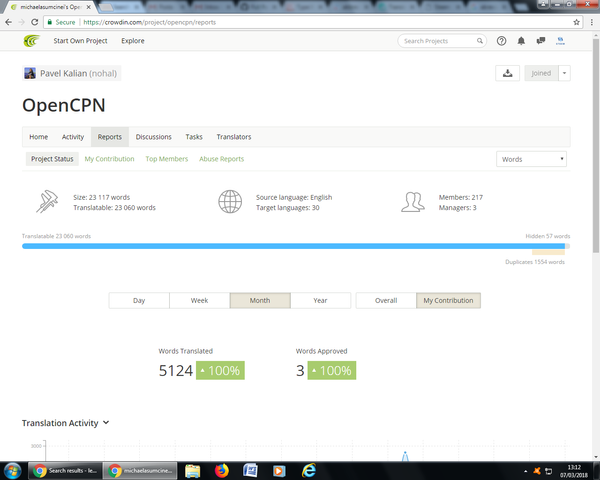The image size is (600, 480).
Task: Click the calipers size icon
Action: [47, 201]
